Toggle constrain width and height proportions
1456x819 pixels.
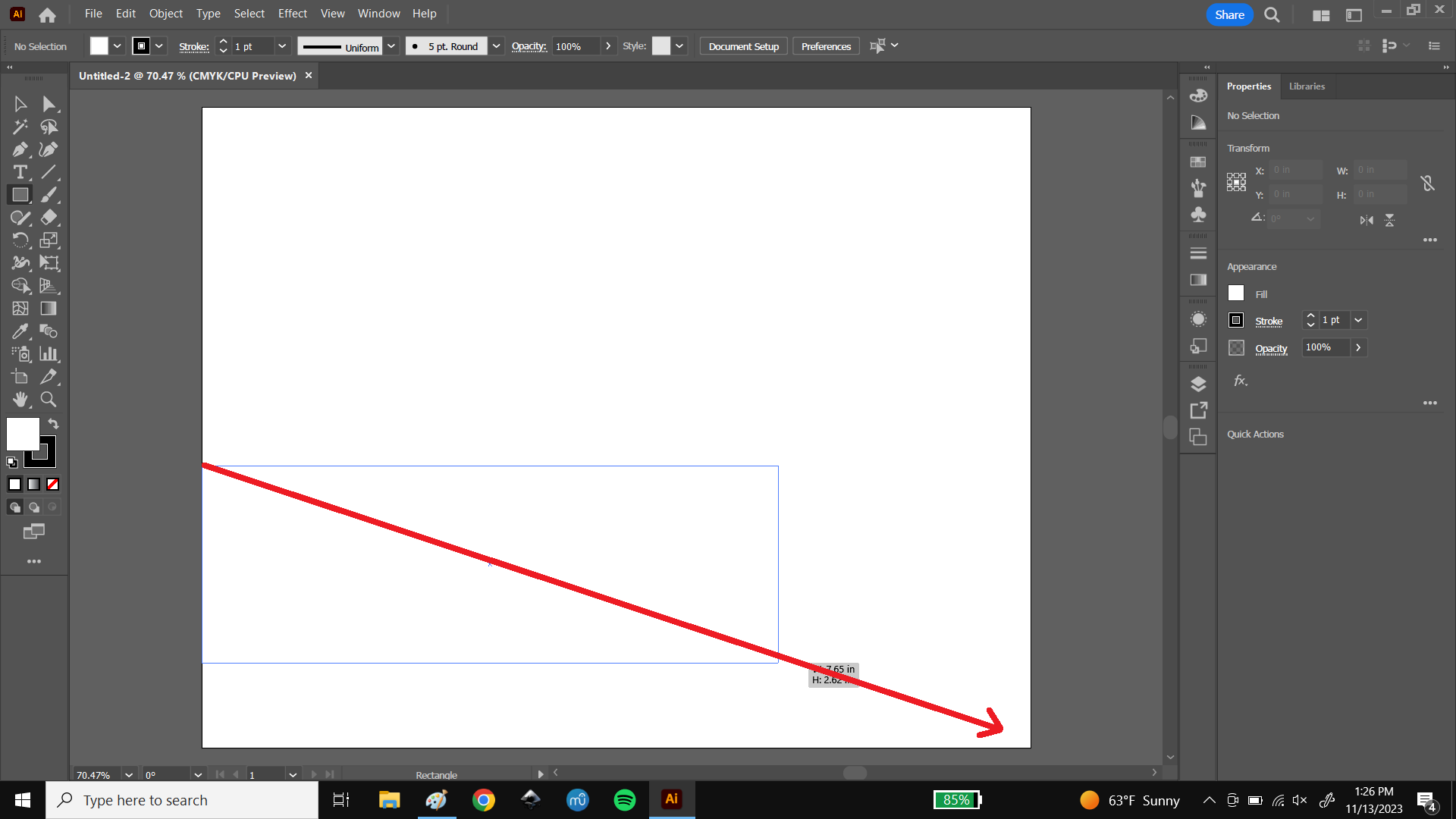click(x=1428, y=182)
